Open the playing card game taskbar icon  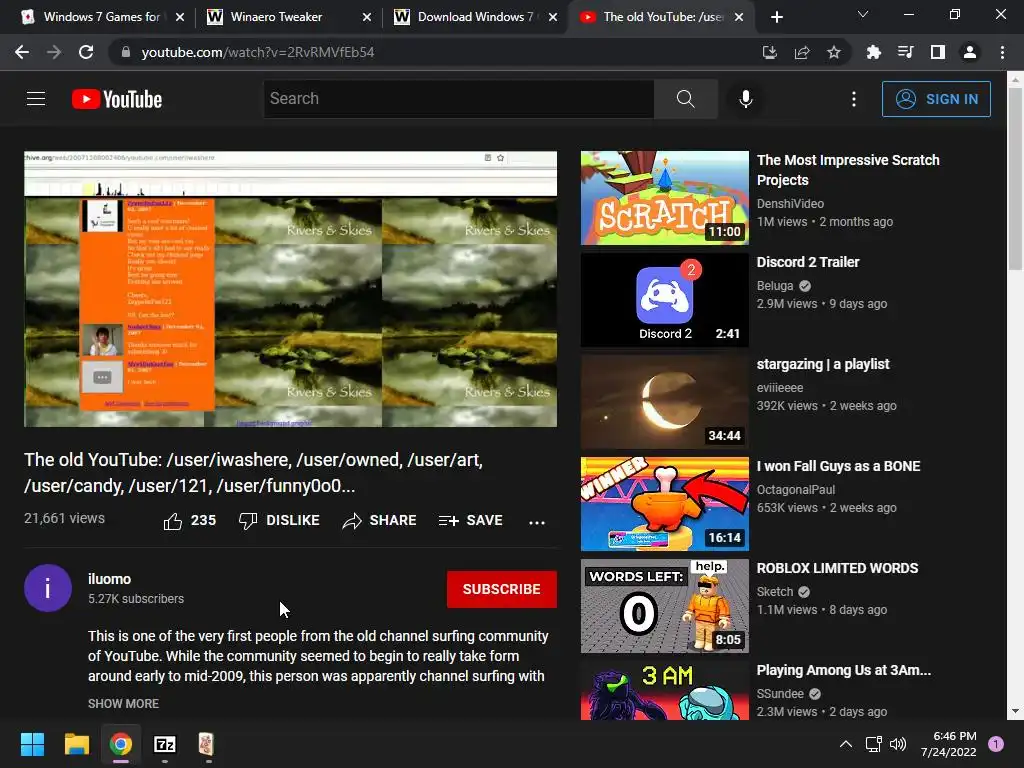click(x=206, y=744)
